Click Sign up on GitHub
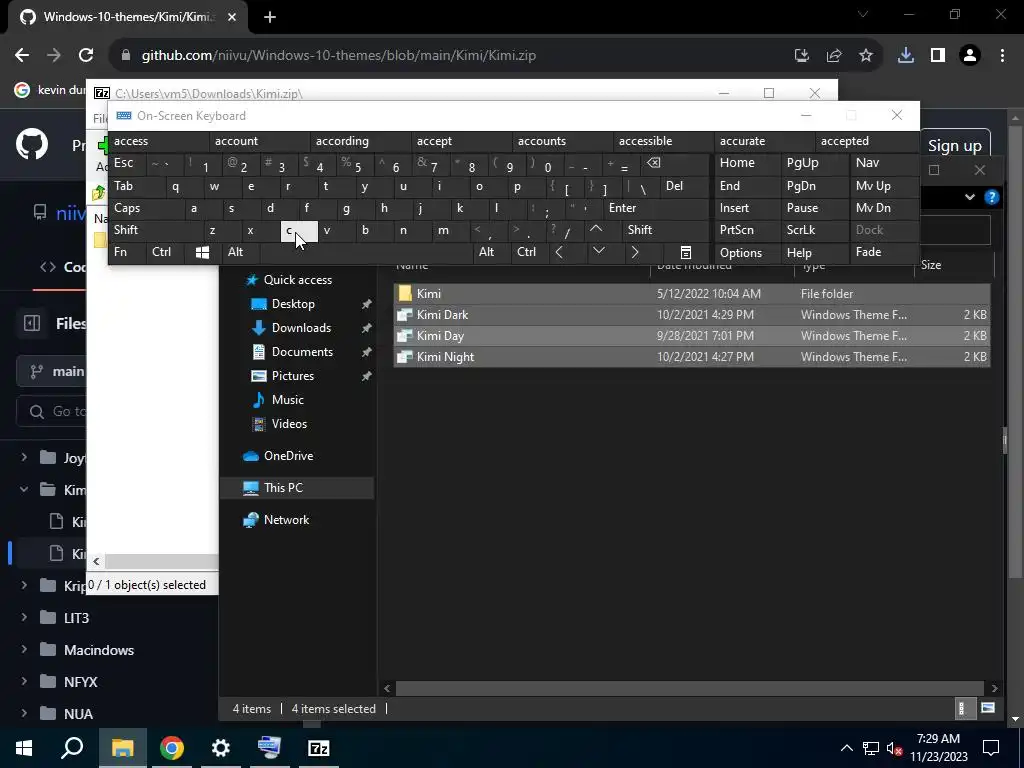 [x=954, y=146]
